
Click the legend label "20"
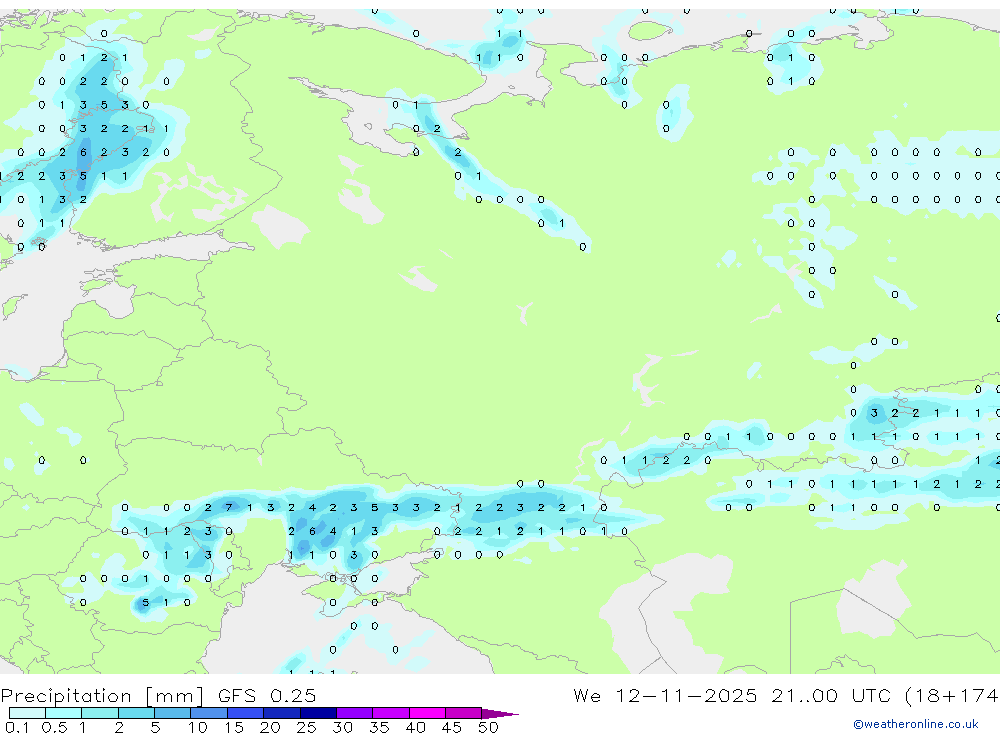[x=270, y=727]
